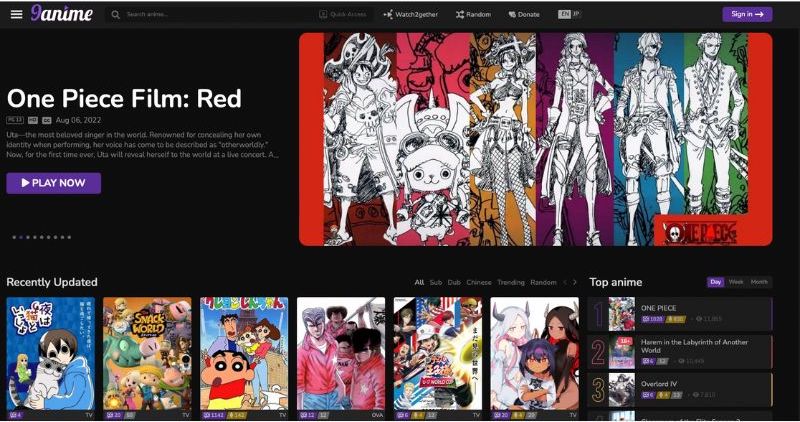Screen dimensions: 800x422
Task: Open the Snack World poster
Action: tap(147, 354)
